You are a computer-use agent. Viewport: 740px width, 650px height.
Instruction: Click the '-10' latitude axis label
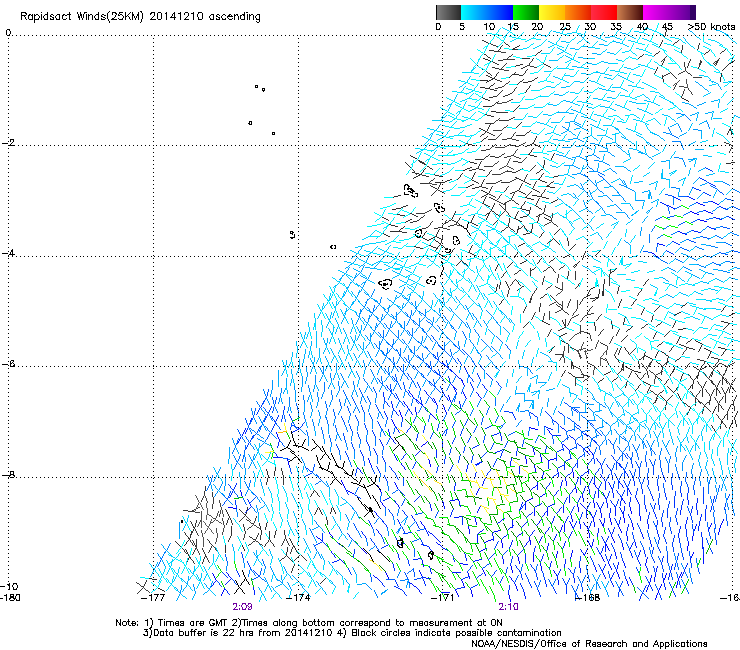click(9, 586)
